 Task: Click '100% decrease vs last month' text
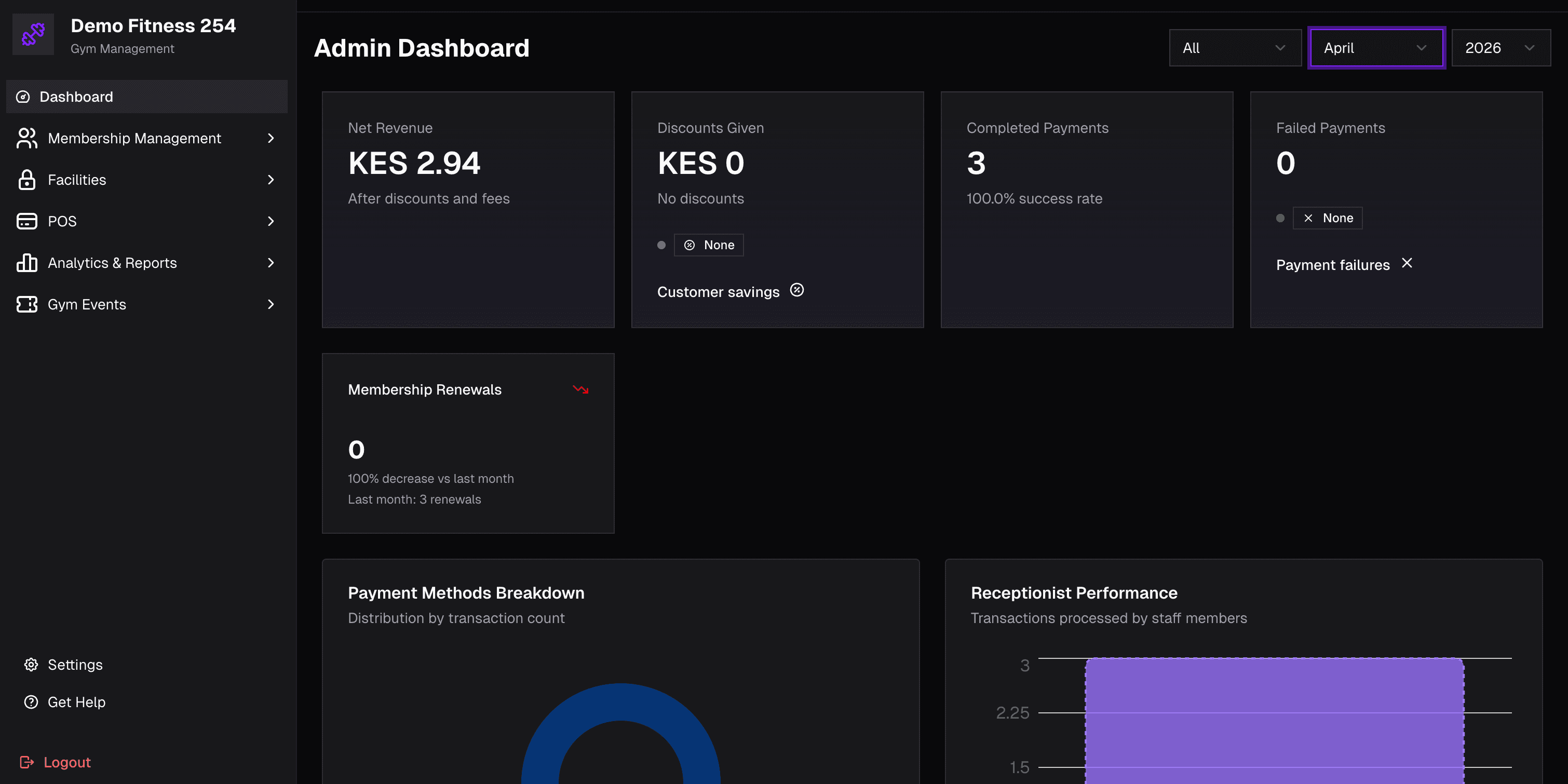[x=431, y=478]
